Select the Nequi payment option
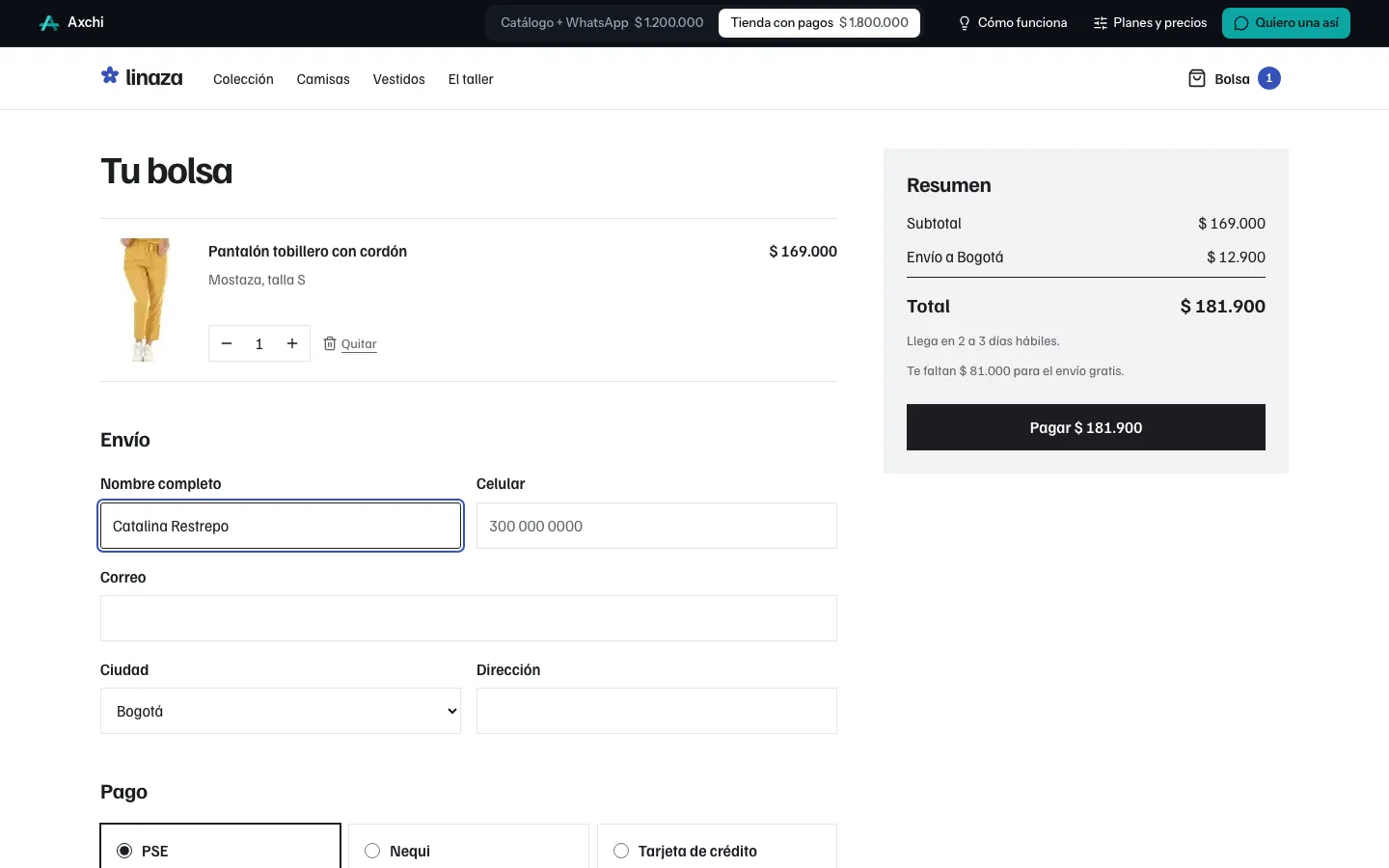This screenshot has width=1389, height=868. (x=469, y=849)
